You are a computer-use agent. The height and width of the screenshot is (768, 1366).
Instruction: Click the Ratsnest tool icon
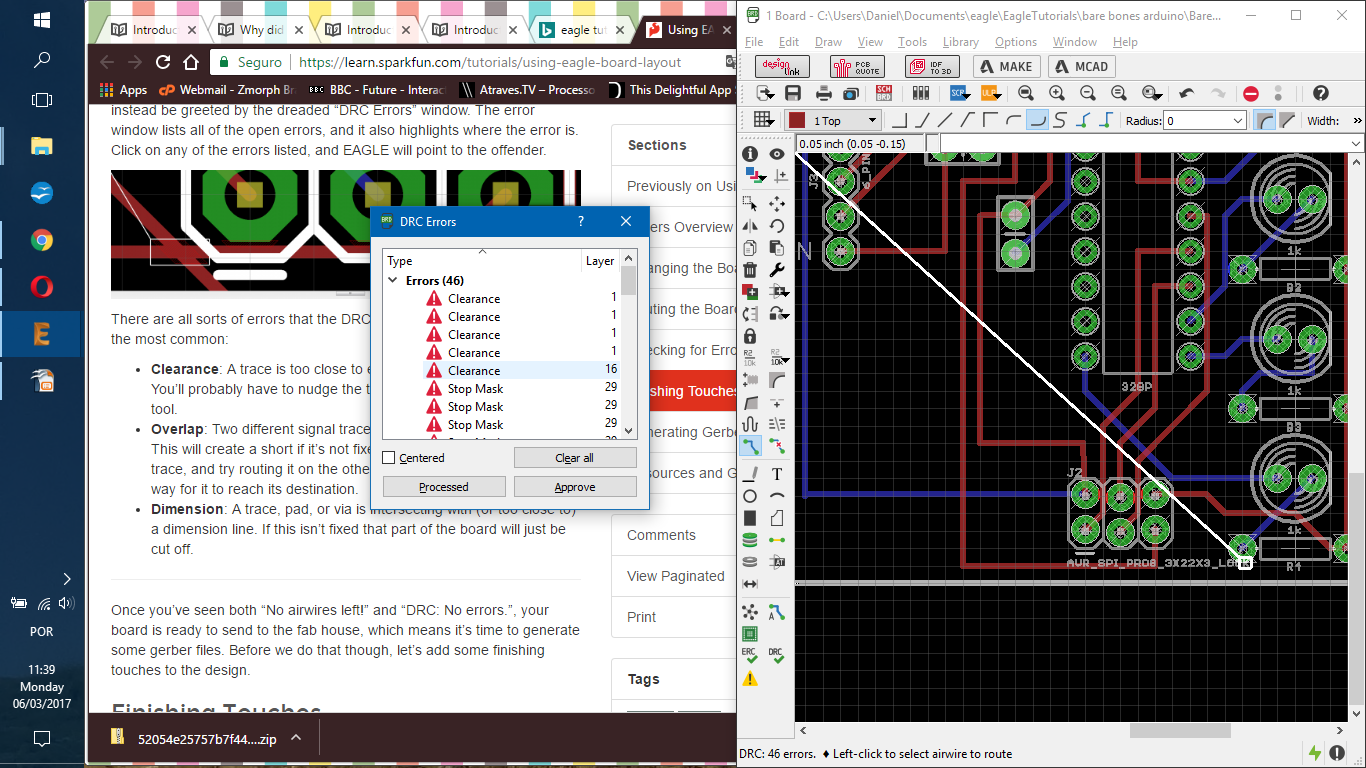(x=750, y=611)
